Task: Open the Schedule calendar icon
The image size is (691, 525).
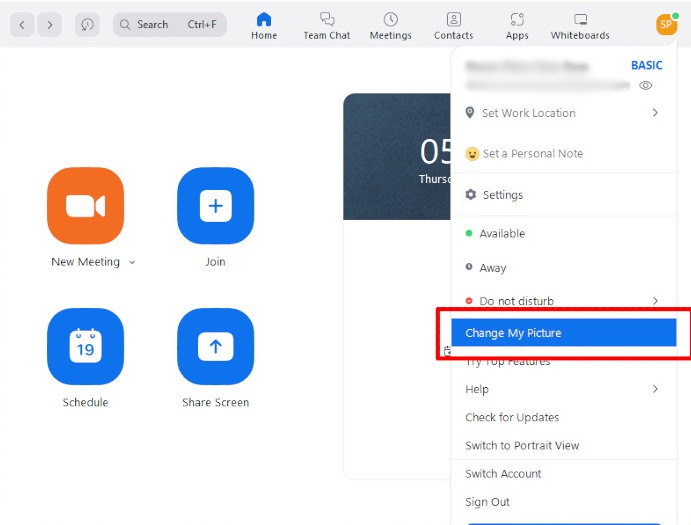Action: click(85, 346)
